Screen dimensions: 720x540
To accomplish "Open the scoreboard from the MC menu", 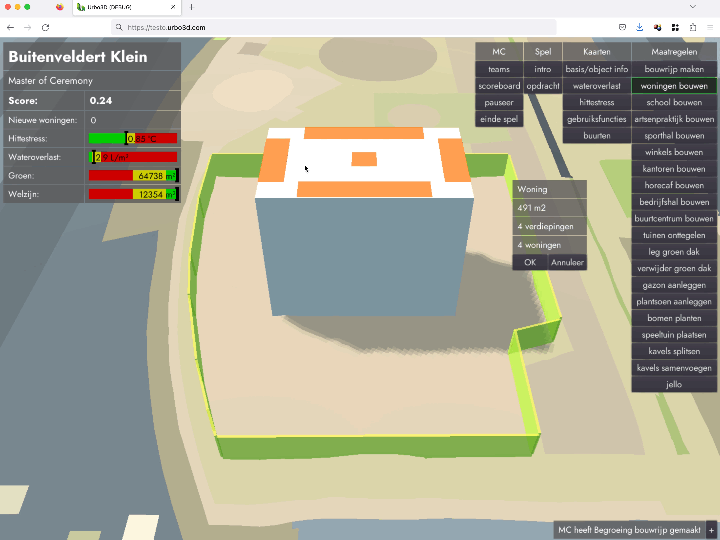I will tap(499, 86).
